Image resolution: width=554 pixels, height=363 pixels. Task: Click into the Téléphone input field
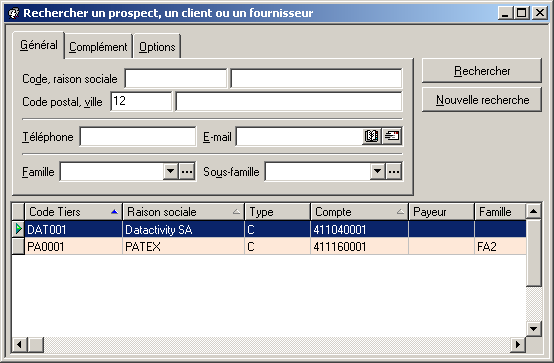138,136
